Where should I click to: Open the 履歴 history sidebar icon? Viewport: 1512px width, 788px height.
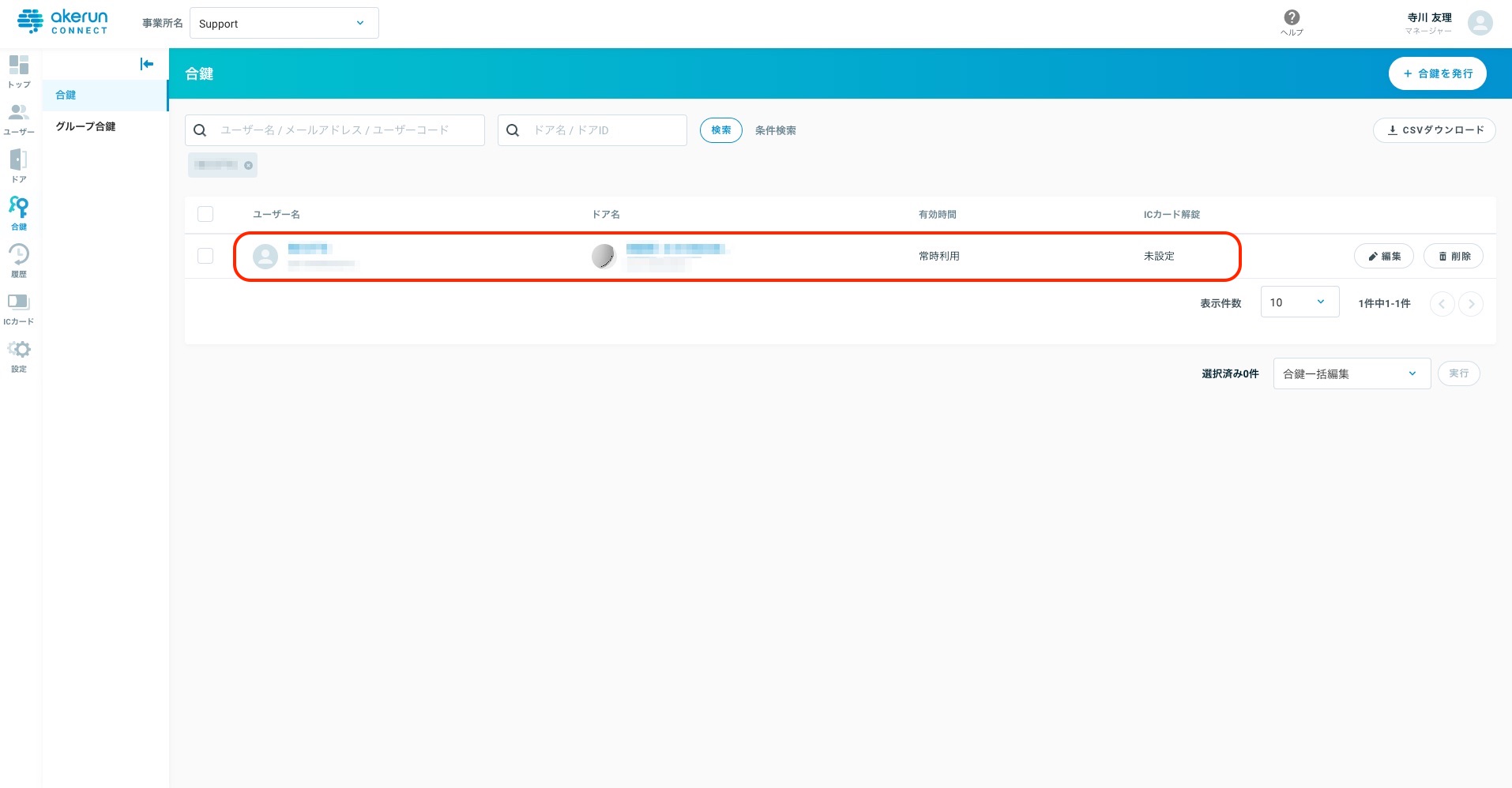[19, 261]
